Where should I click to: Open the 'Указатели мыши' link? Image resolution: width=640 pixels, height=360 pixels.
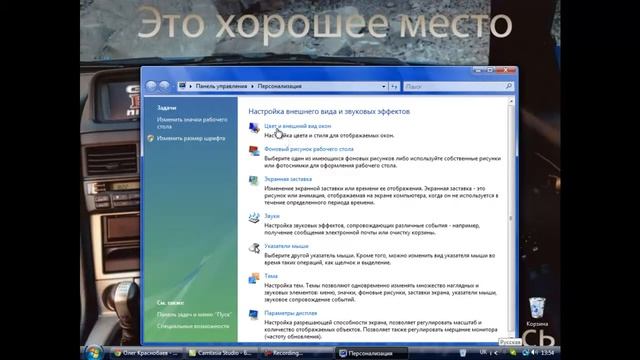[x=286, y=246]
